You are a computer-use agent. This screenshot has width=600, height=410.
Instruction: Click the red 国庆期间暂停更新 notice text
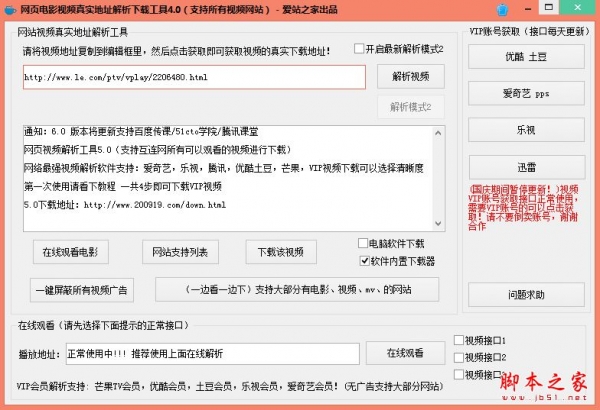coord(523,207)
